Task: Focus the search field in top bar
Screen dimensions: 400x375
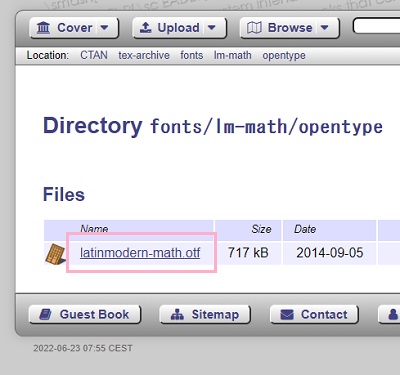Action: coord(377,26)
